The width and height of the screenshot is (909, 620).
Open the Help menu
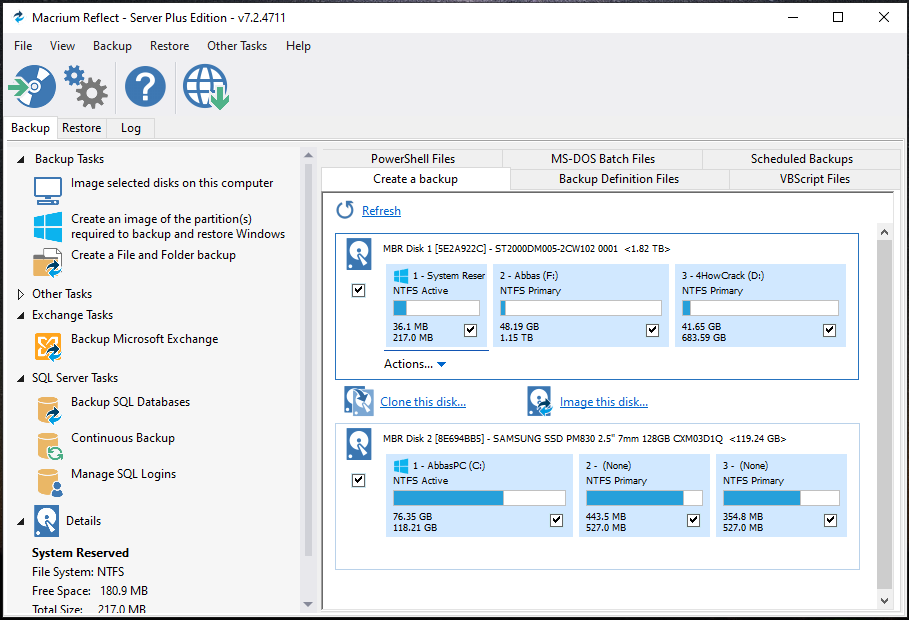[298, 46]
